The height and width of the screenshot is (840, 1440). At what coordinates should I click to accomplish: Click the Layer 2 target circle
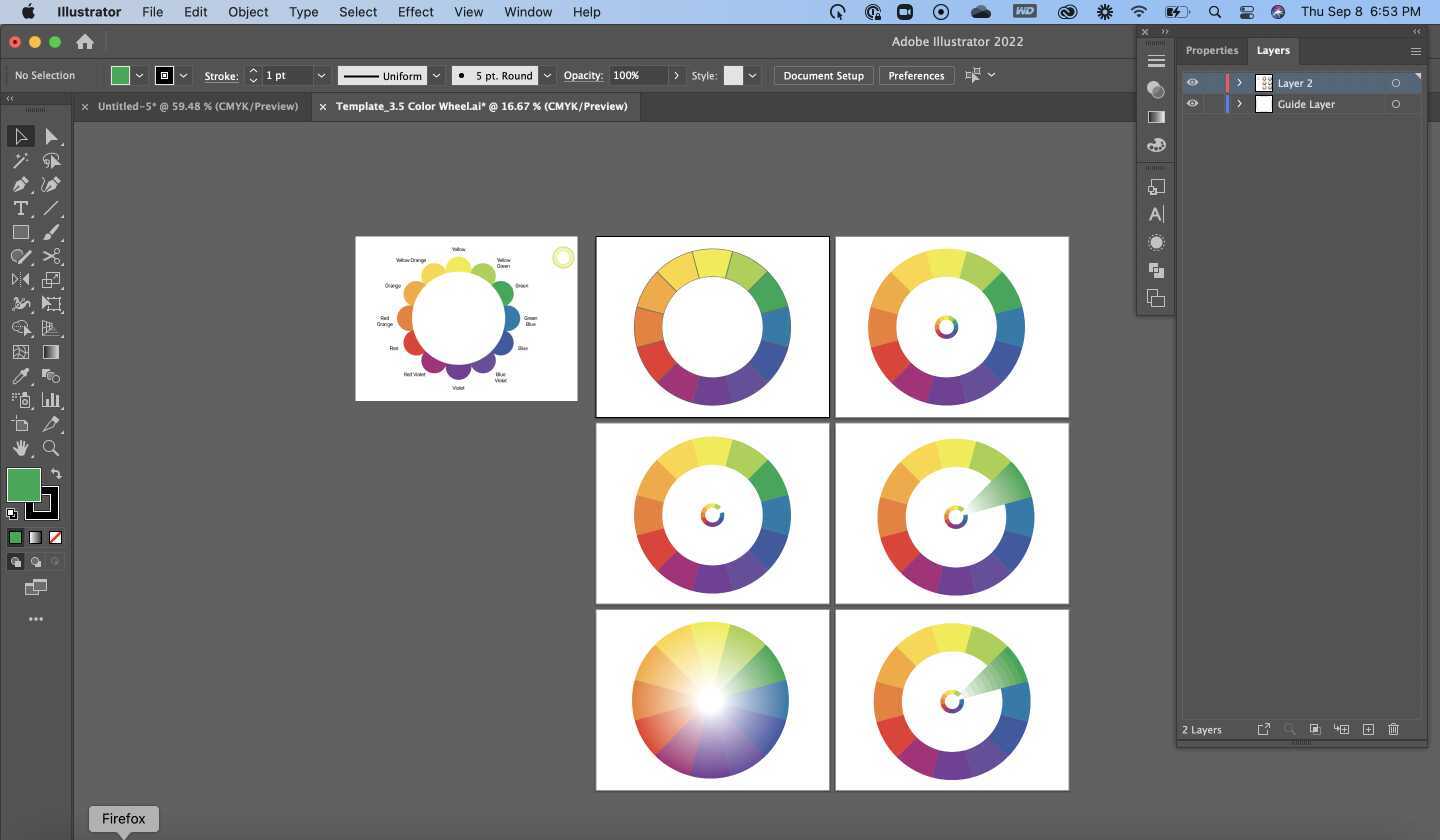point(1396,83)
